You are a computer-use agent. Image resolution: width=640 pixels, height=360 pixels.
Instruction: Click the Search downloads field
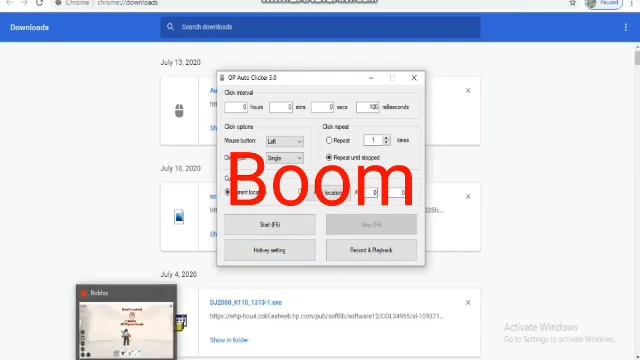[320, 27]
